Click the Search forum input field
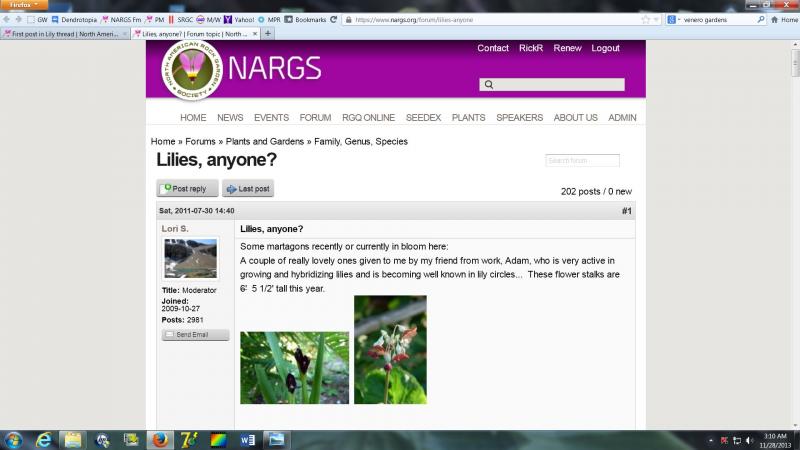Viewport: 800px width, 450px height. pyautogui.click(x=582, y=160)
